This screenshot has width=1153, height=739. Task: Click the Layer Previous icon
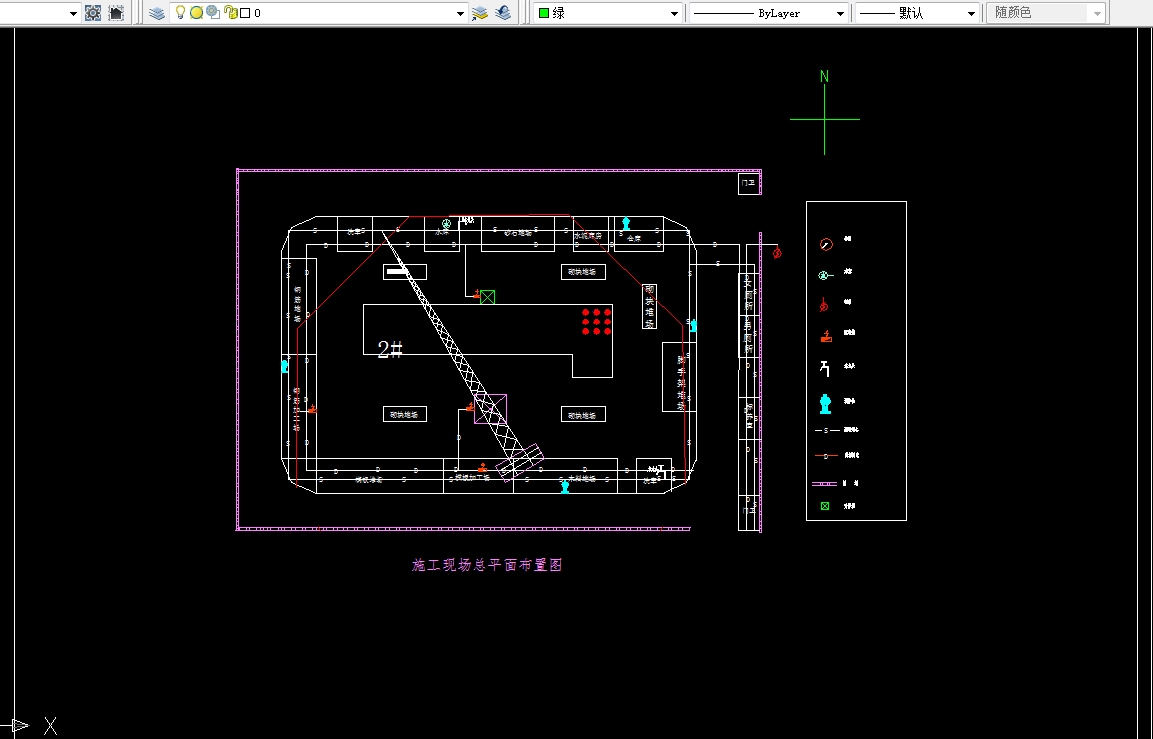point(503,13)
